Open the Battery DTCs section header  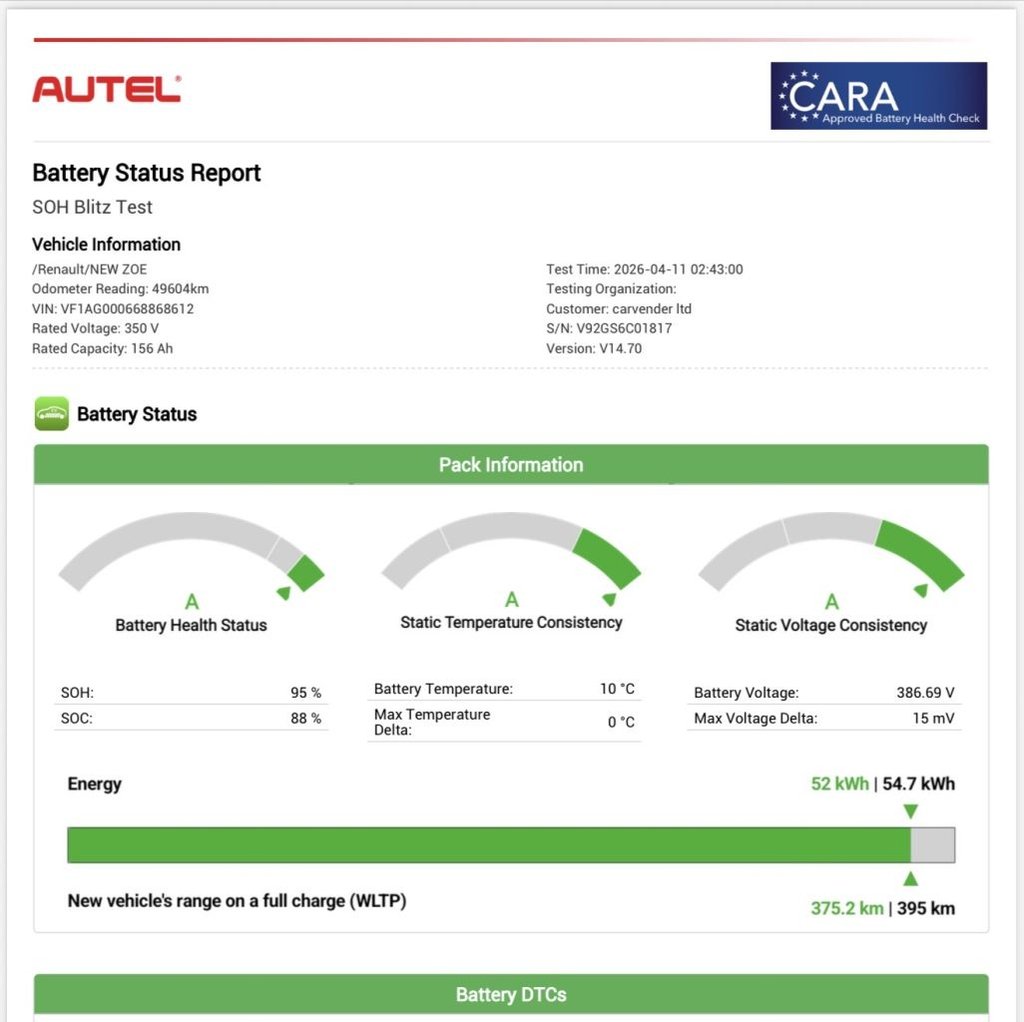[x=511, y=994]
